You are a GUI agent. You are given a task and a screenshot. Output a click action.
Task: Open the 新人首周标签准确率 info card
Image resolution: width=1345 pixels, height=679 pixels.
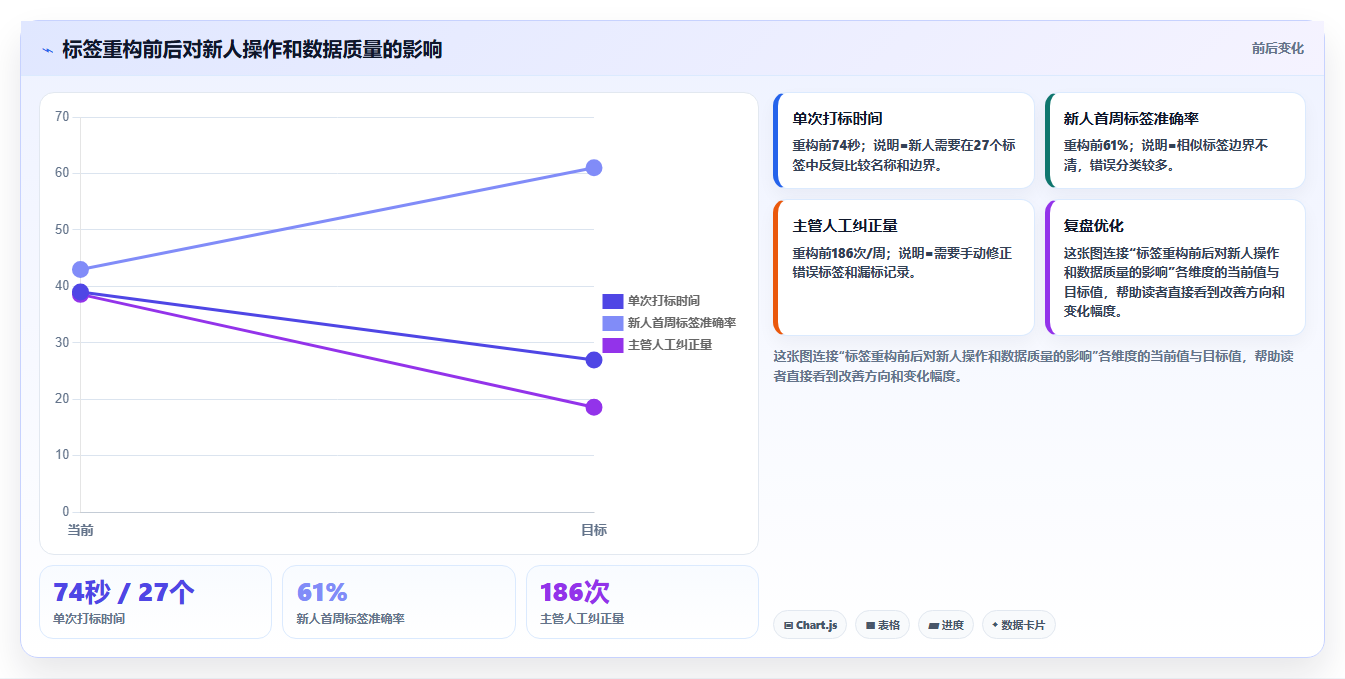click(x=1175, y=141)
